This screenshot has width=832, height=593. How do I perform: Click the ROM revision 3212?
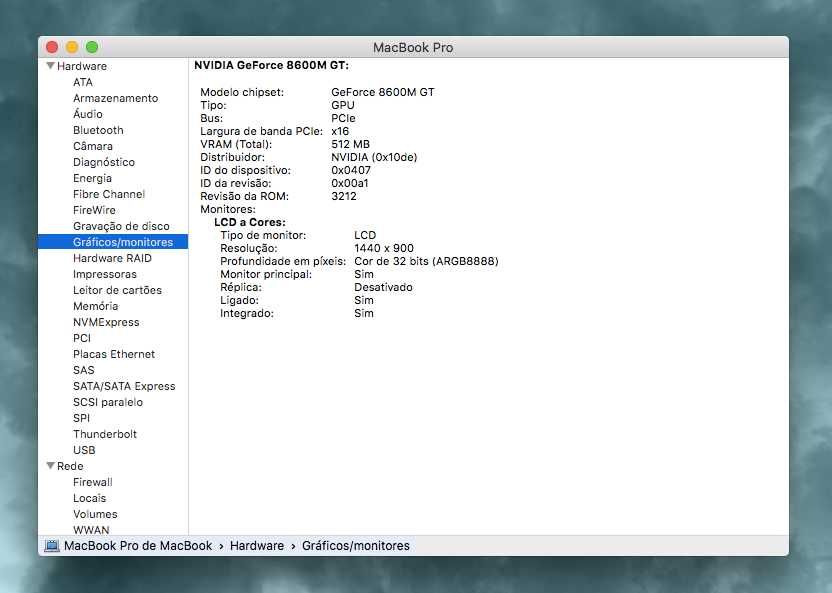pos(344,196)
